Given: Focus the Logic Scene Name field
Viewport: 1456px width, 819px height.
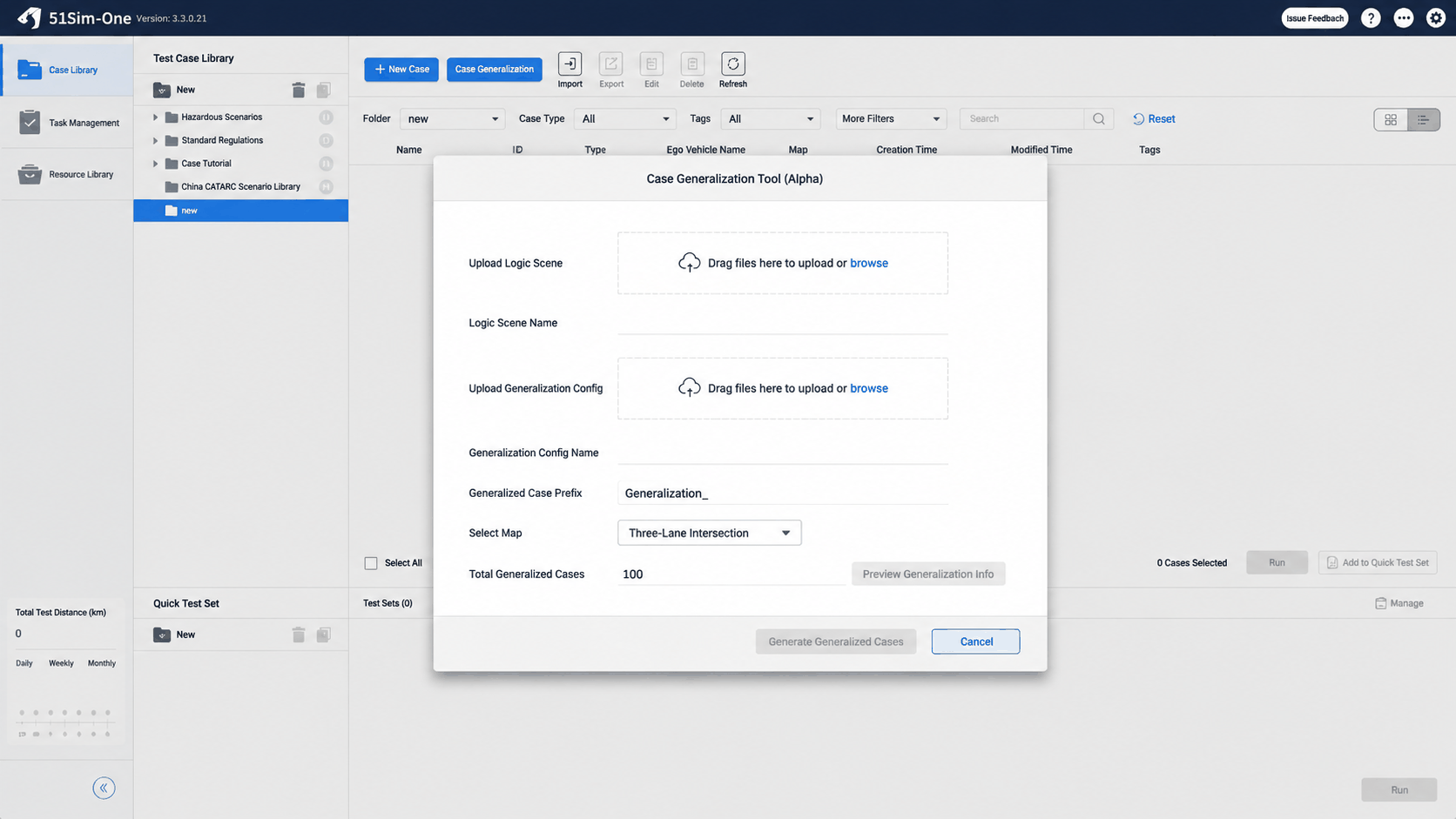Looking at the screenshot, I should (783, 322).
